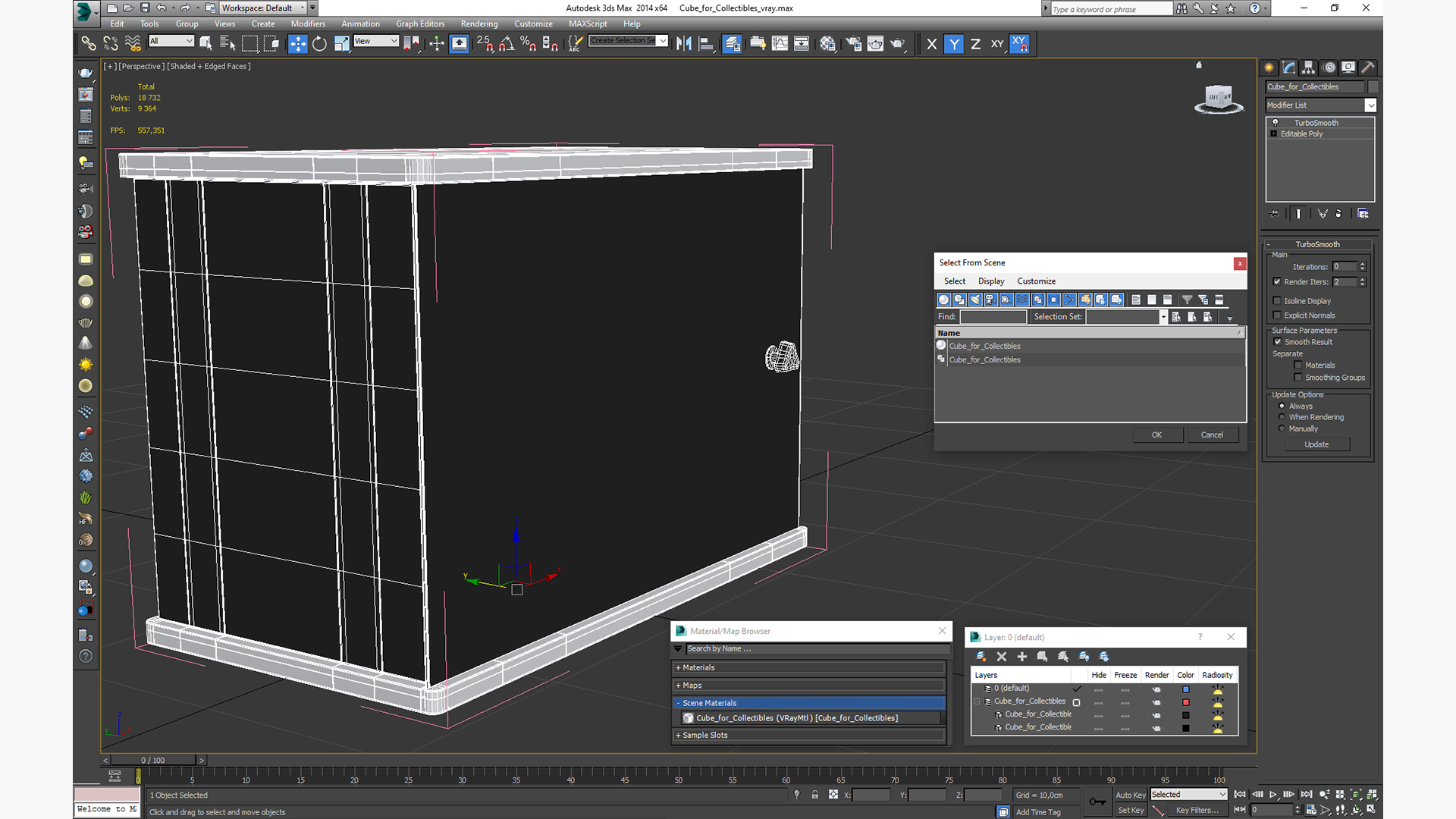Select the Select and Rotate tool
The height and width of the screenshot is (819, 1456).
319,44
